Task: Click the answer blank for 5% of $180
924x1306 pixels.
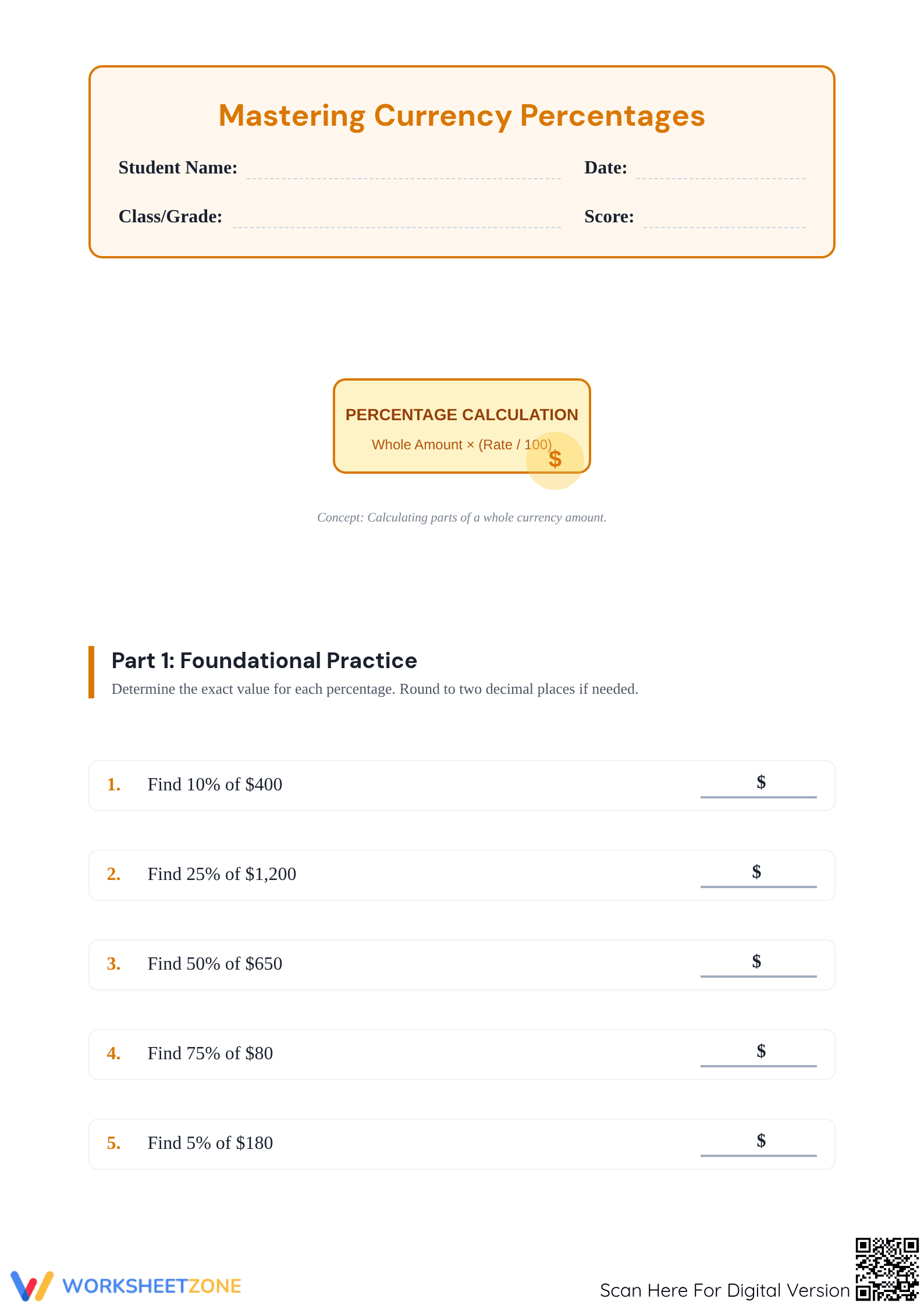Action: (x=758, y=1143)
